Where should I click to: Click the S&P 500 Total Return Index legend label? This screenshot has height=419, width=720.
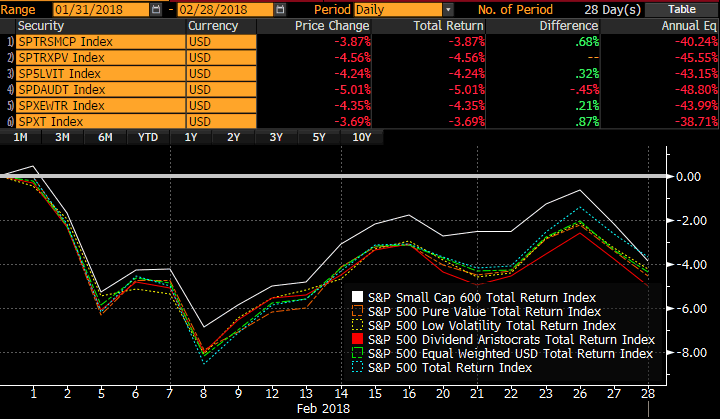450,368
